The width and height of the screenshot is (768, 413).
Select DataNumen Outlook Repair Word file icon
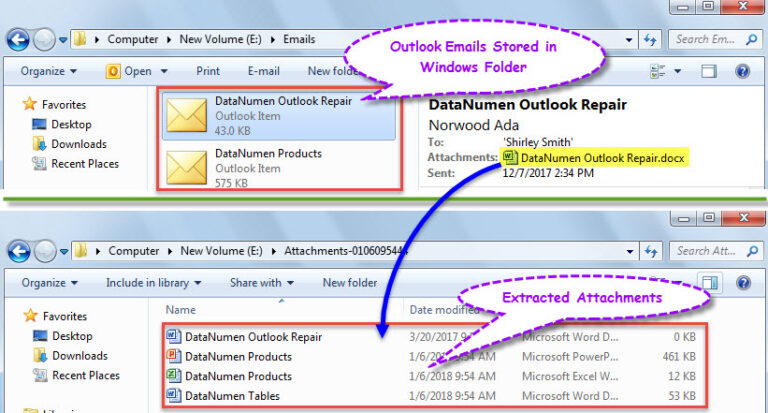(x=173, y=336)
